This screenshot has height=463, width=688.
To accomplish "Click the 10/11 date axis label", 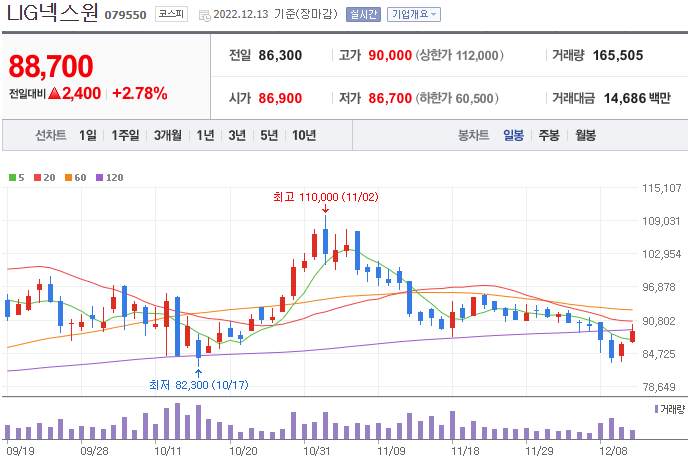I will point(168,451).
